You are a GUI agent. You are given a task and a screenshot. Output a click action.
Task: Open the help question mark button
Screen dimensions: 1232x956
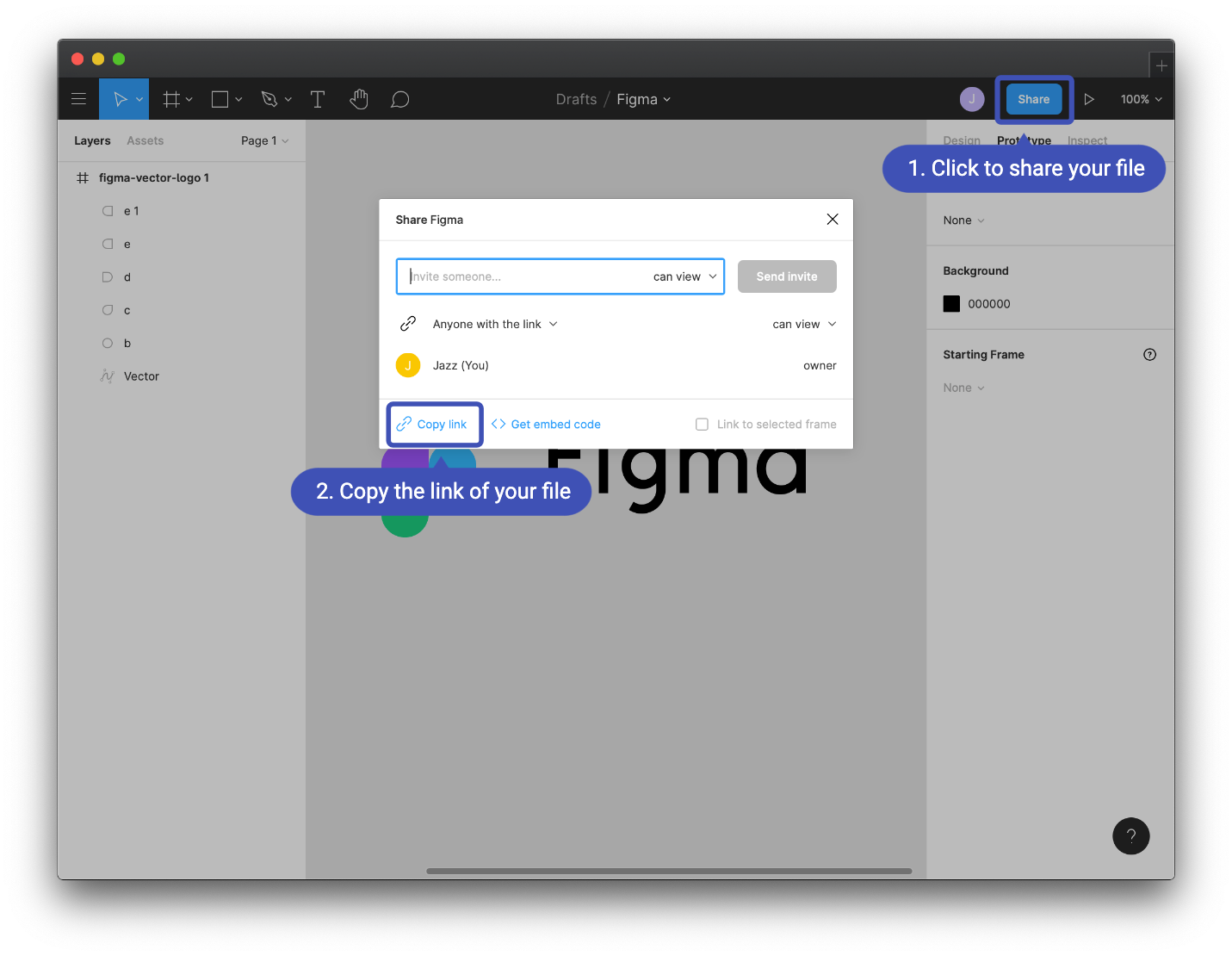(1131, 835)
